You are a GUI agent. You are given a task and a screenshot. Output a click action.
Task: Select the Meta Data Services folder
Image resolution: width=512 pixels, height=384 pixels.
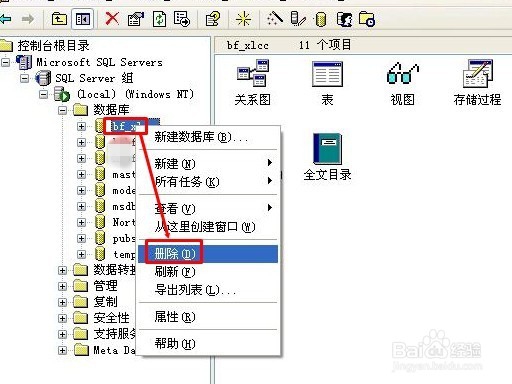(x=114, y=350)
